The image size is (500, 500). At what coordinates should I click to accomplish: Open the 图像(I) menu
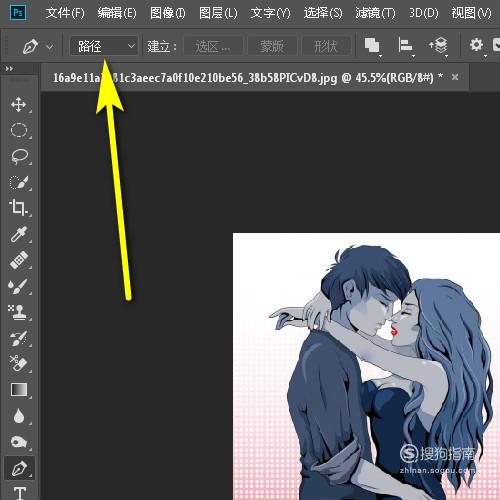[168, 13]
